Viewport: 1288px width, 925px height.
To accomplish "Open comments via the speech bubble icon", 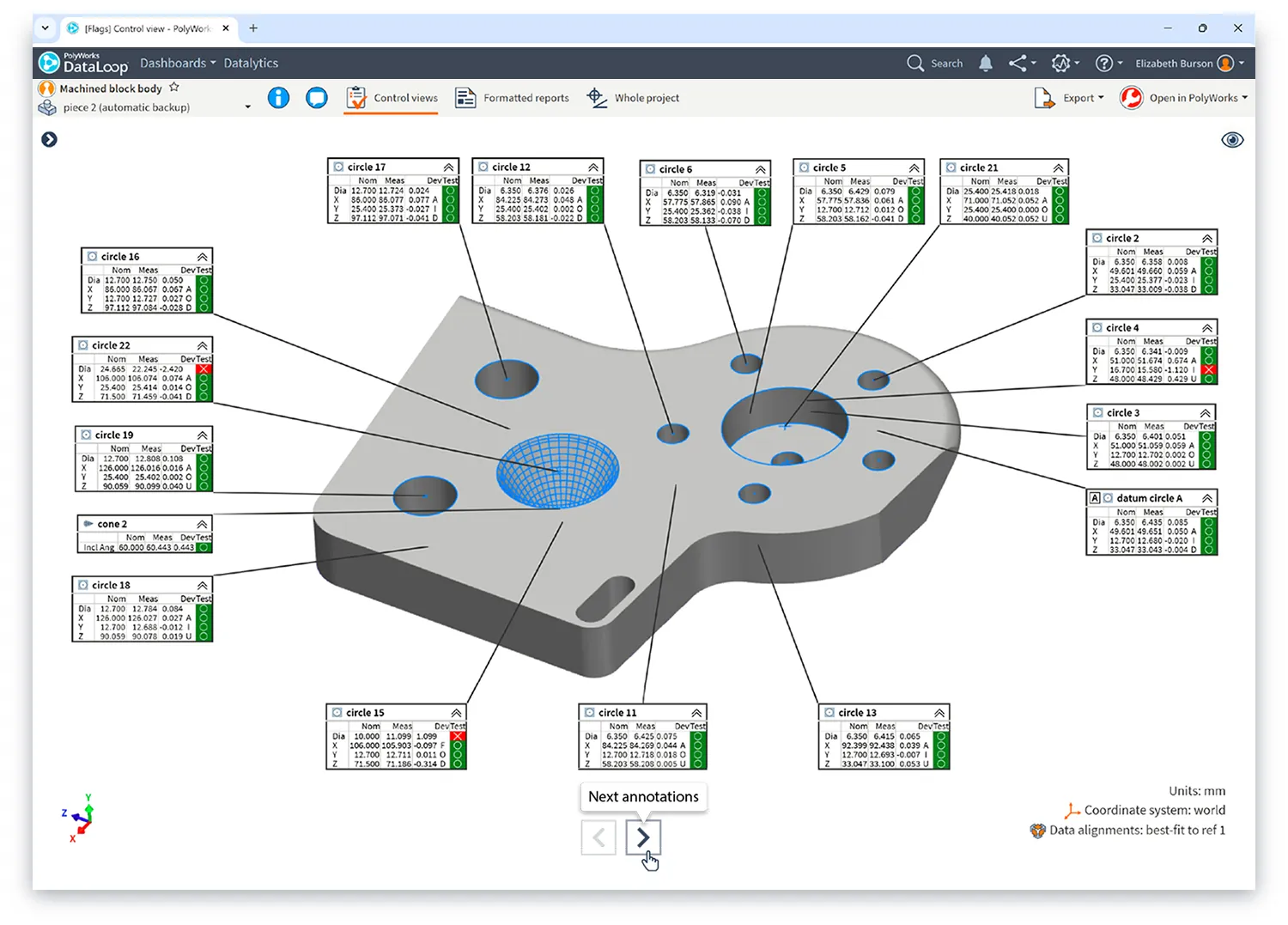I will 317,97.
